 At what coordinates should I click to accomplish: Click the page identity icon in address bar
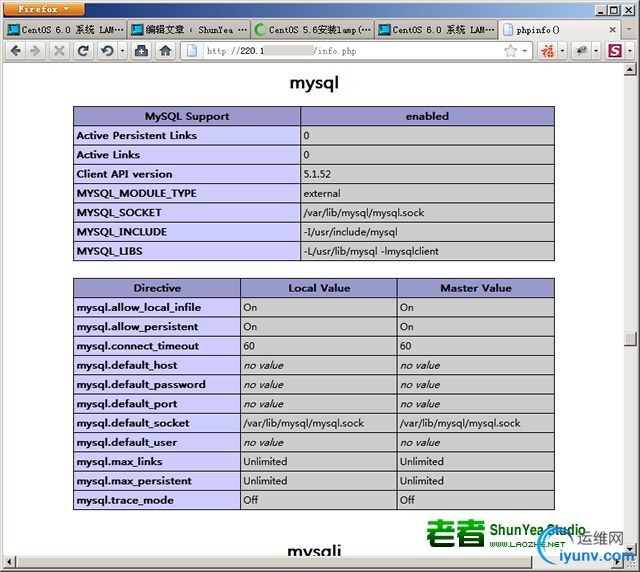pos(192,51)
